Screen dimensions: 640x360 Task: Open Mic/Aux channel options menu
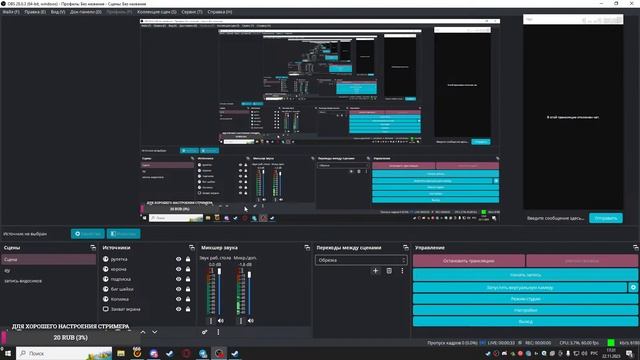[241, 321]
